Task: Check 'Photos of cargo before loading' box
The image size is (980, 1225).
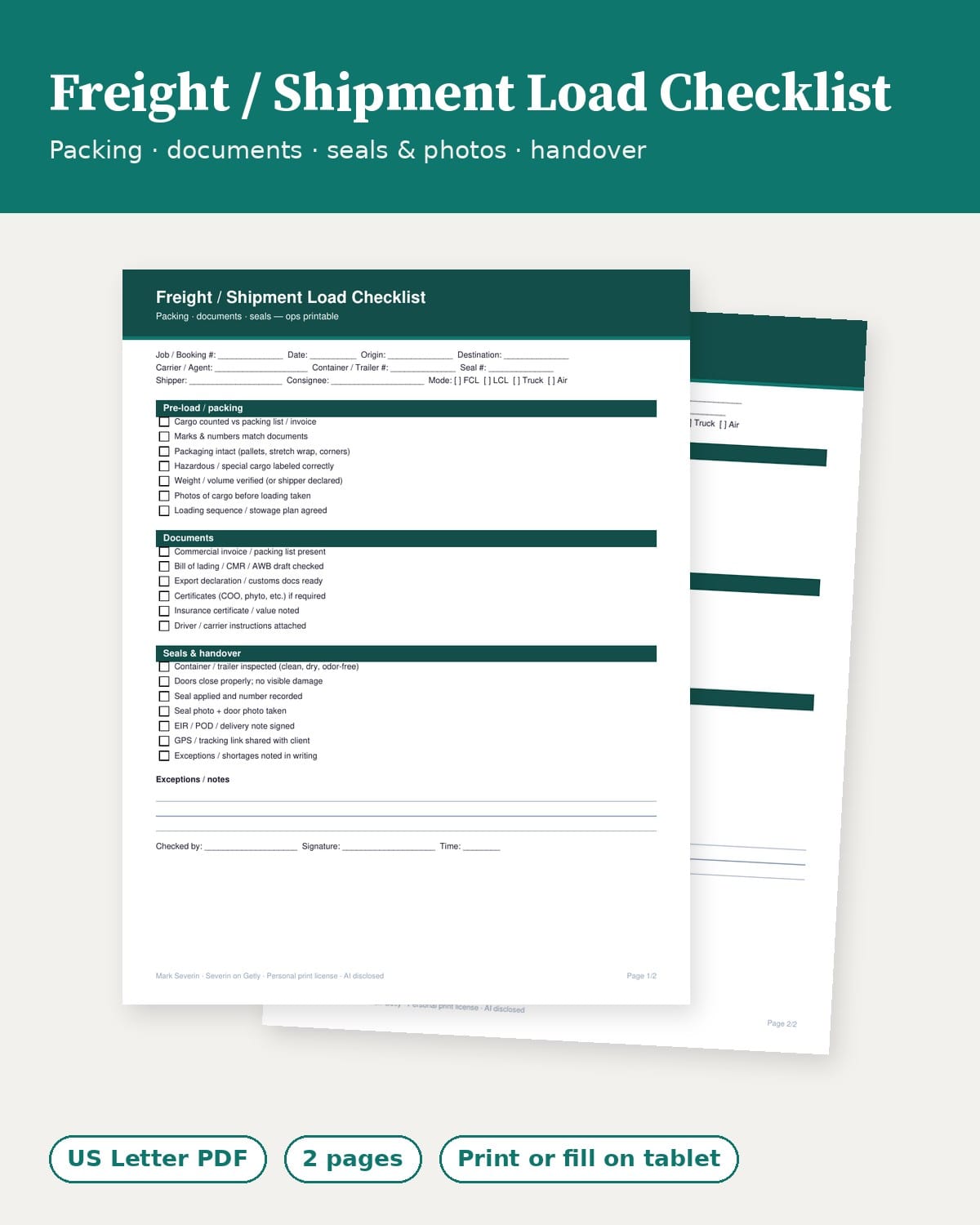Action: point(164,496)
